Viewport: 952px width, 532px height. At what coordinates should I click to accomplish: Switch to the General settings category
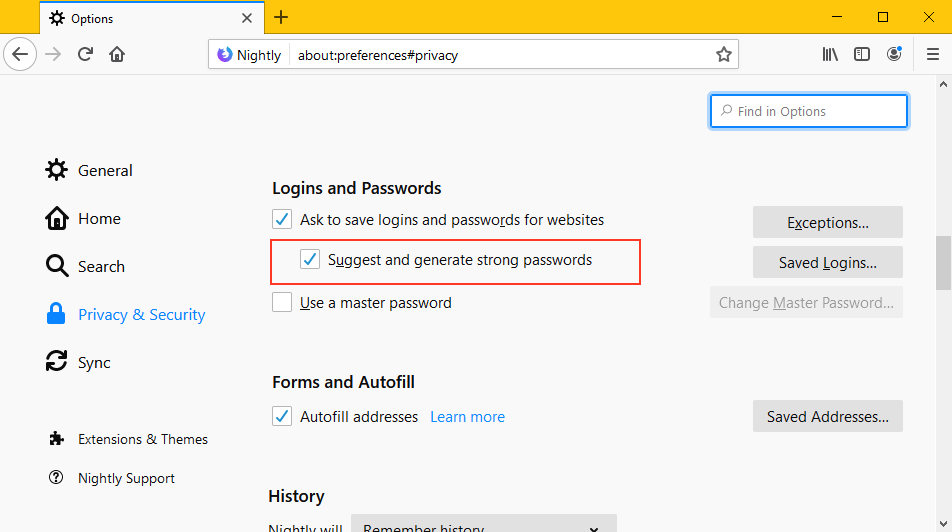tap(104, 171)
